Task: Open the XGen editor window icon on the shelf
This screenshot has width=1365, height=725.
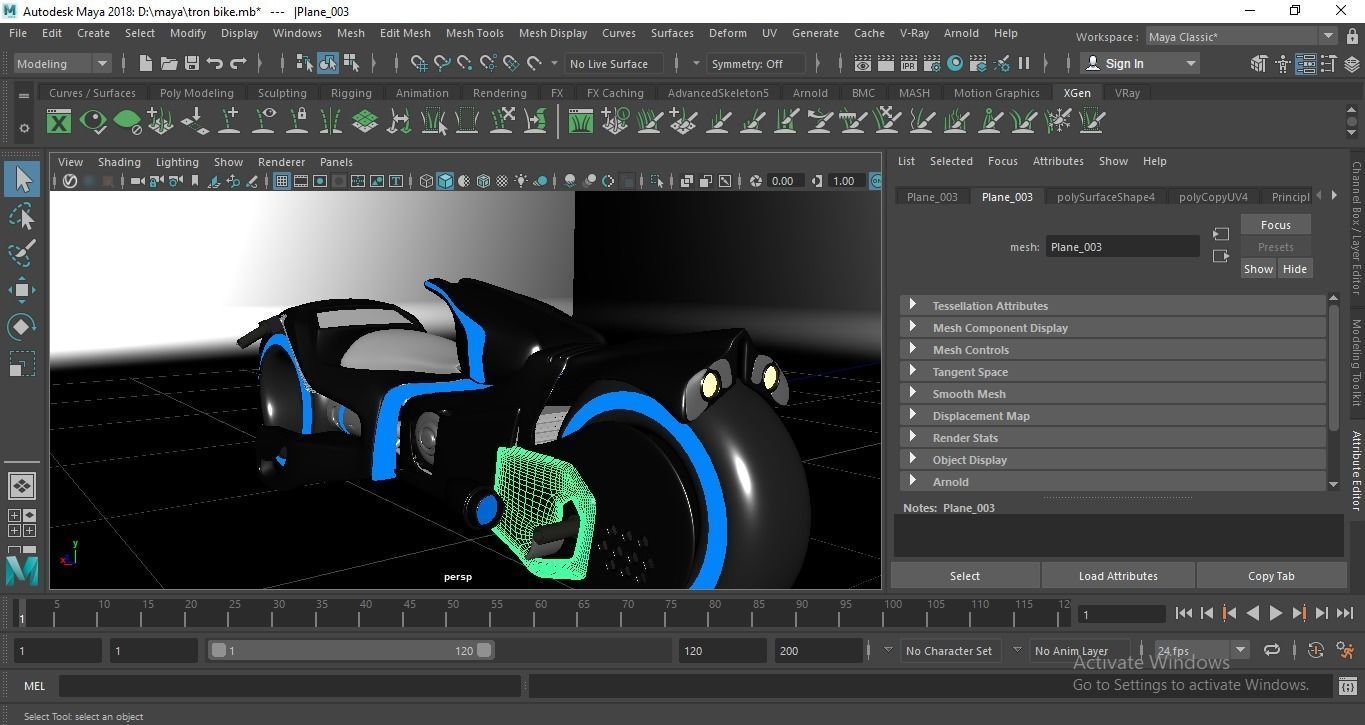Action: coord(59,122)
